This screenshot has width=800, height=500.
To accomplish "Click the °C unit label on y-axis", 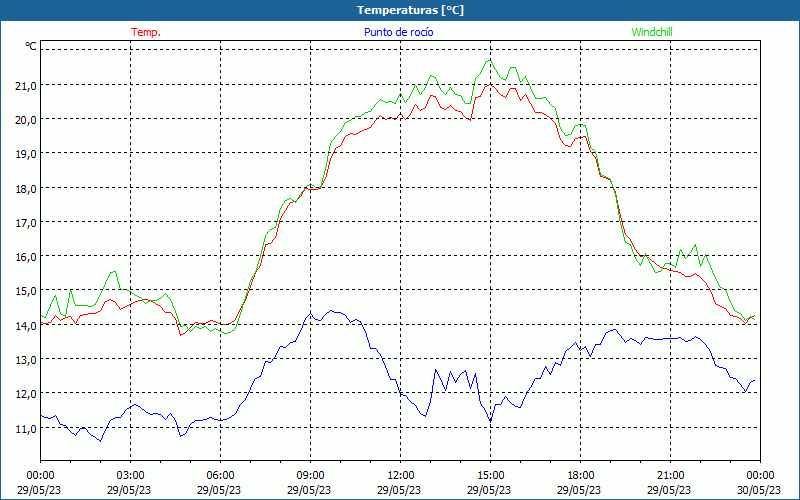I will pyautogui.click(x=31, y=46).
